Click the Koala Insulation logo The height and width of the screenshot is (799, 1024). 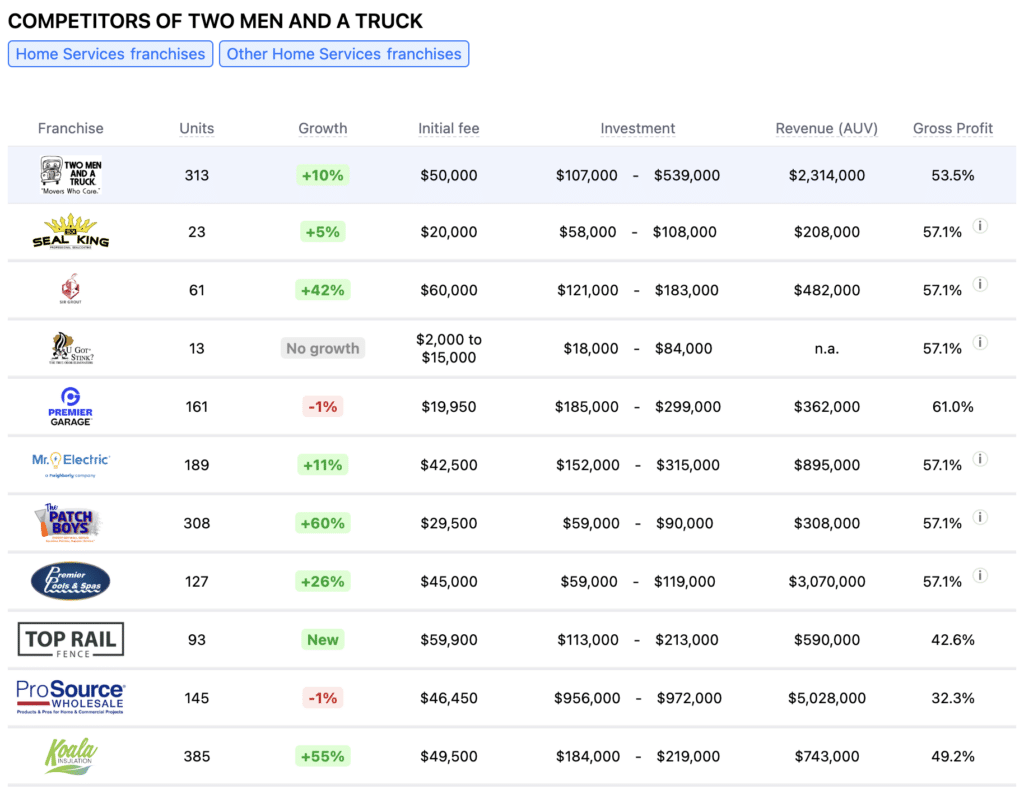[71, 756]
